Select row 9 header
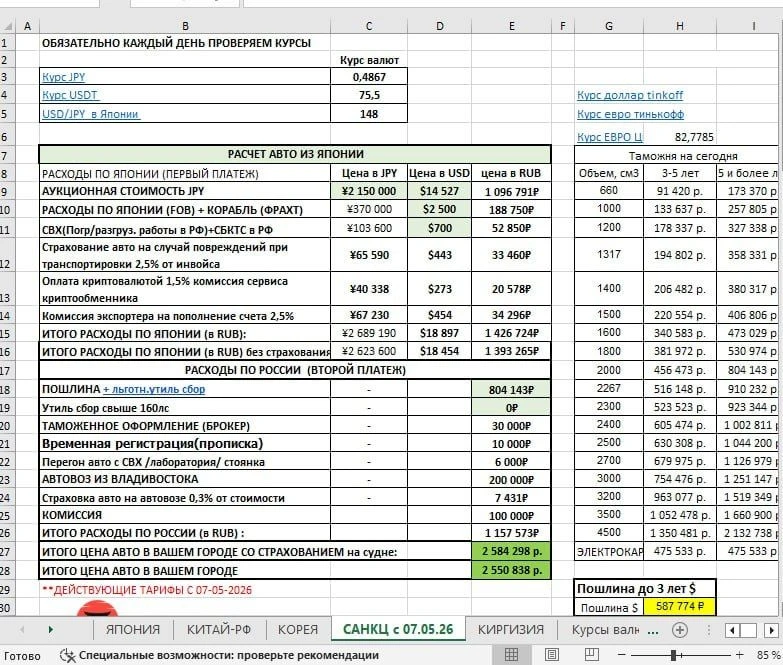 coord(6,191)
